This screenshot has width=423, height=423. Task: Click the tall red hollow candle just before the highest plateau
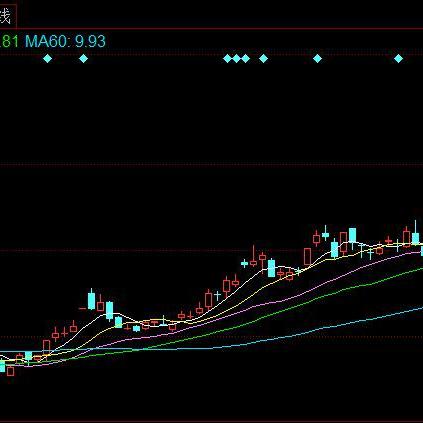click(307, 257)
